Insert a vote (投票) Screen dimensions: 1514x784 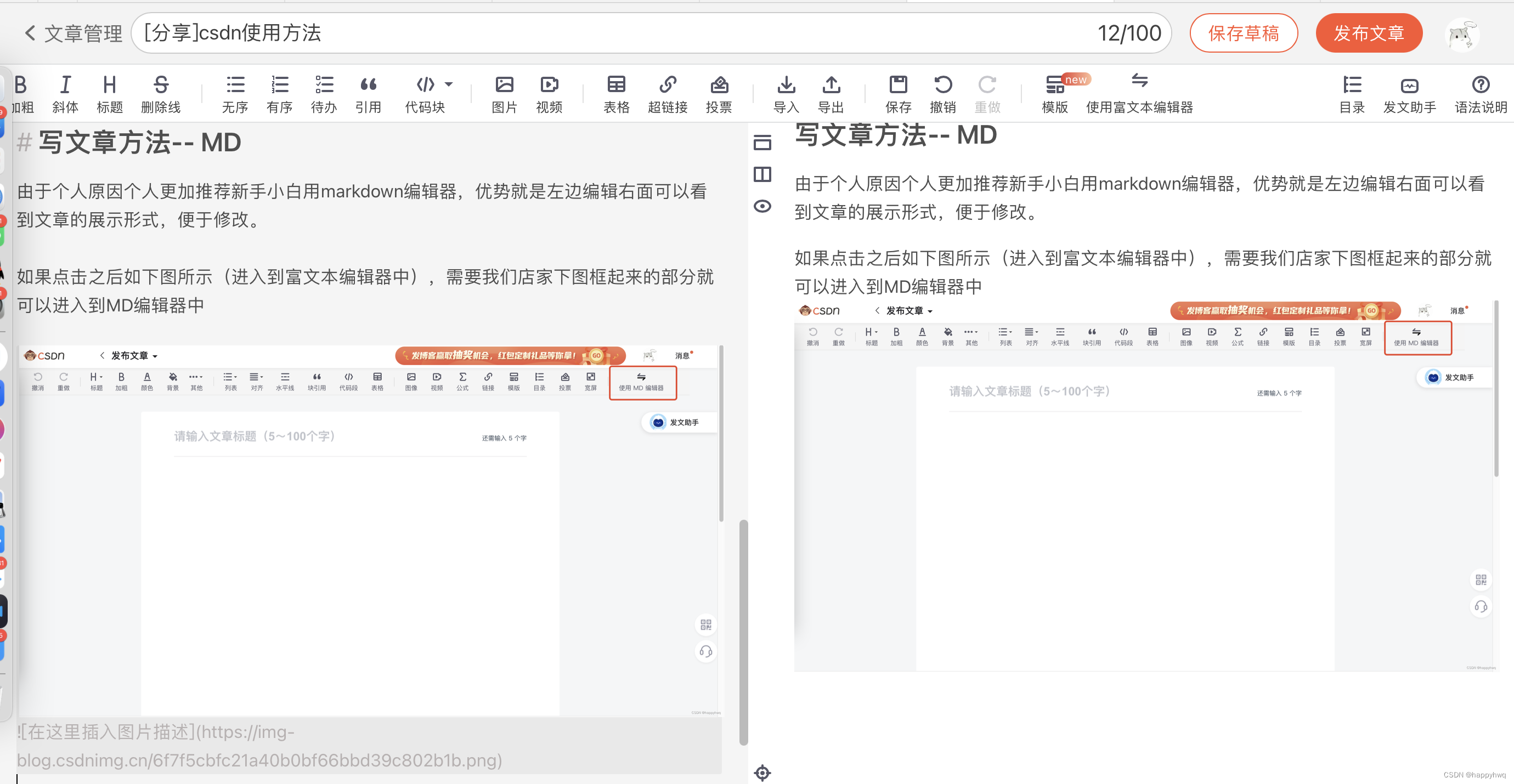pyautogui.click(x=719, y=94)
